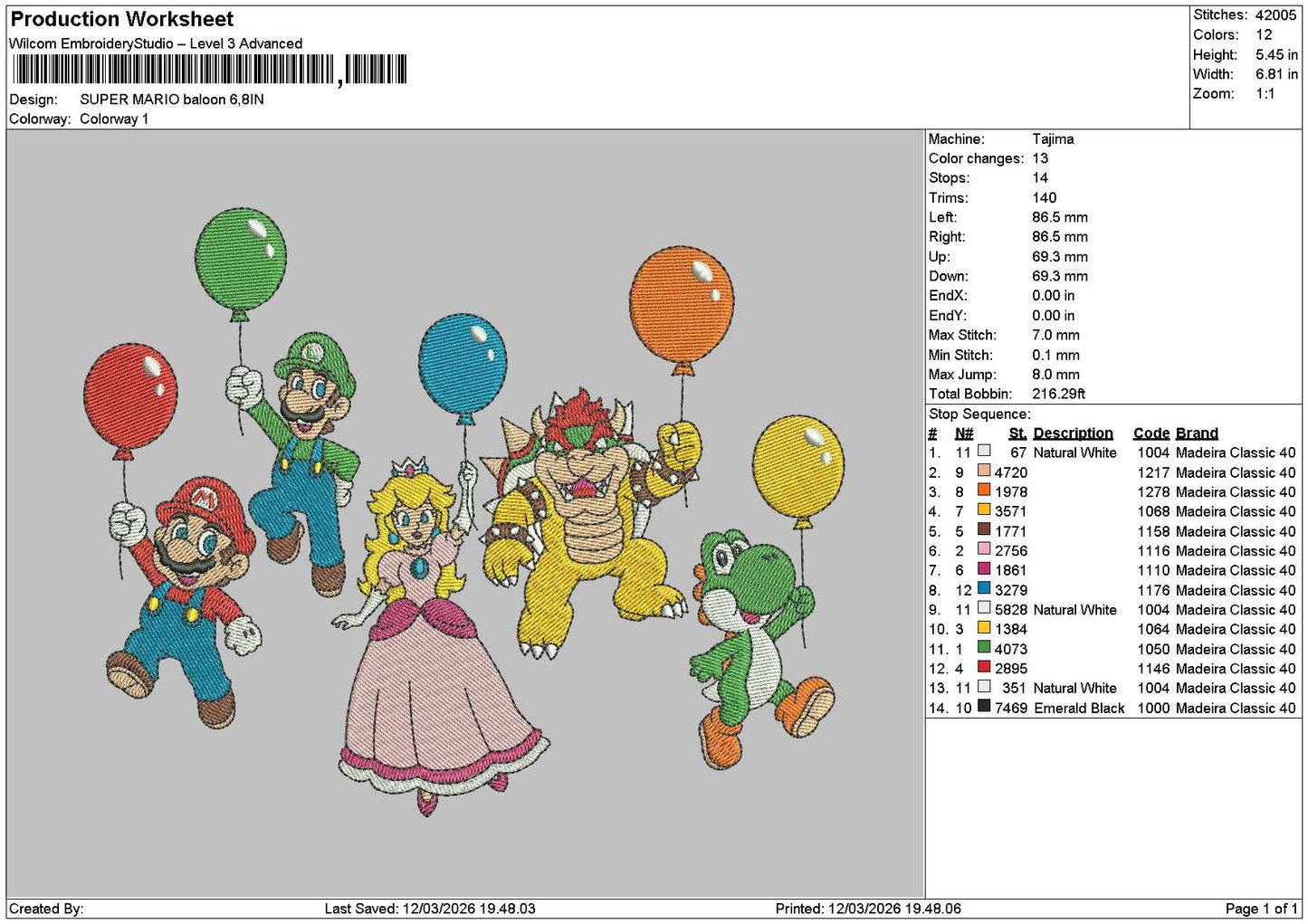Image resolution: width=1308 pixels, height=924 pixels.
Task: Click the Wilcom EmbroideryStudio Level 3 Advanced line
Action: pos(156,43)
